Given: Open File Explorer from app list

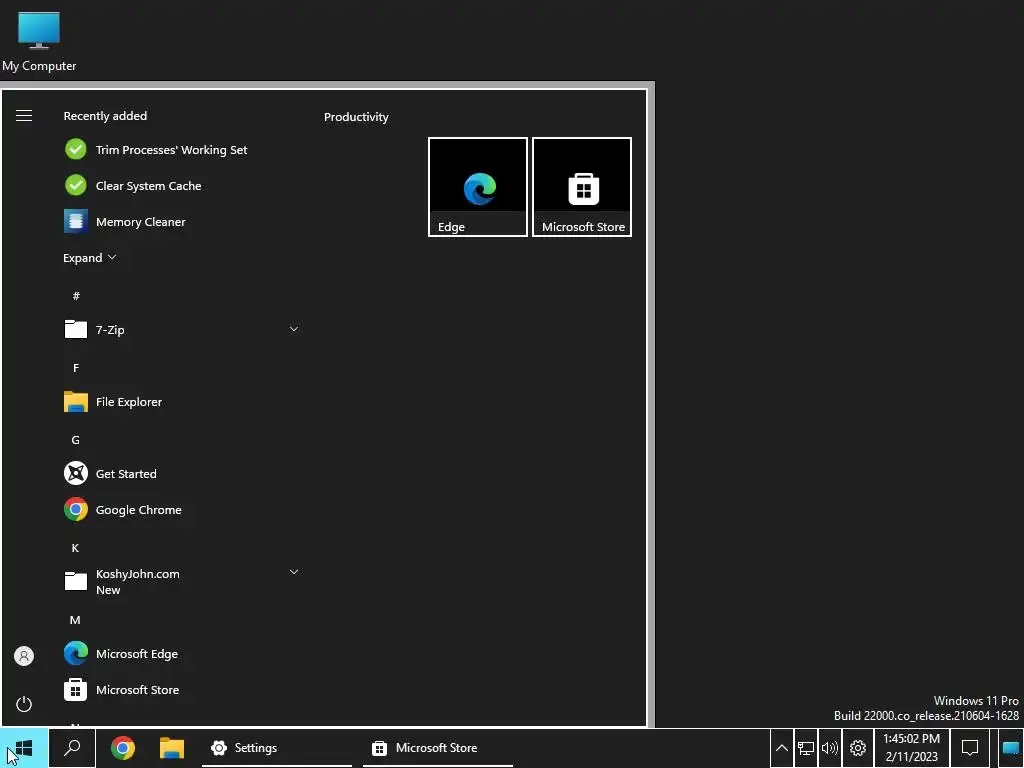Looking at the screenshot, I should coord(183,402).
